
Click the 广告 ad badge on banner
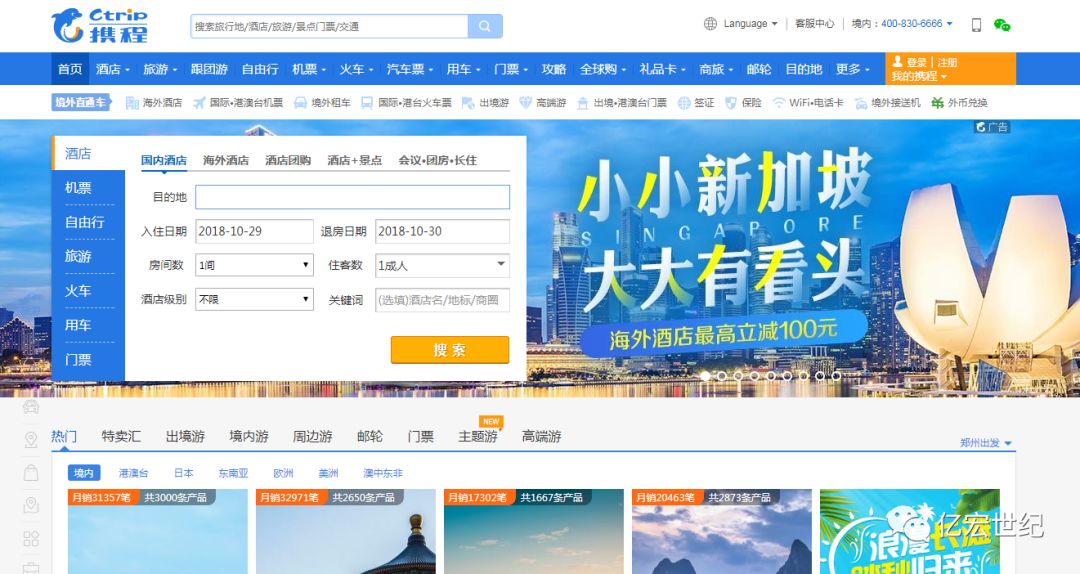992,127
